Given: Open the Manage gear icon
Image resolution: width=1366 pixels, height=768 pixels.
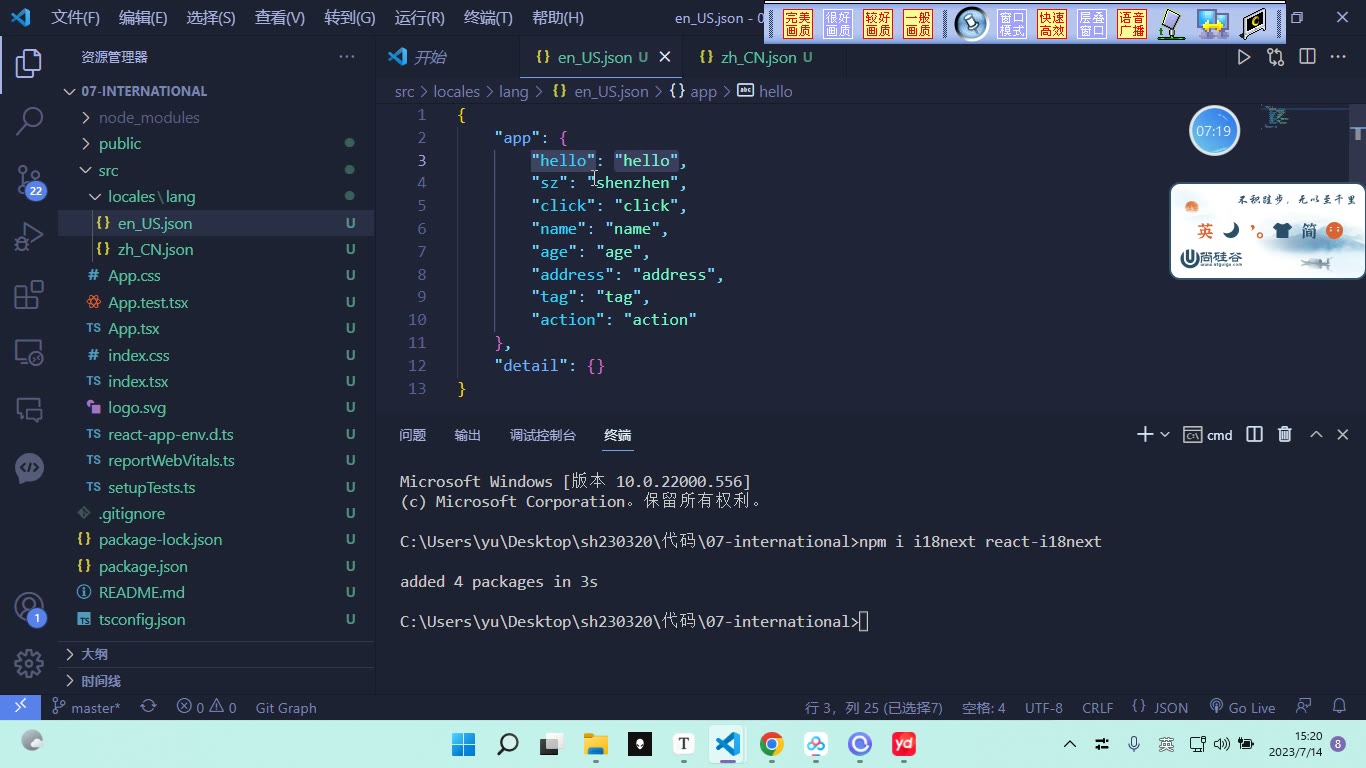Looking at the screenshot, I should (x=29, y=663).
